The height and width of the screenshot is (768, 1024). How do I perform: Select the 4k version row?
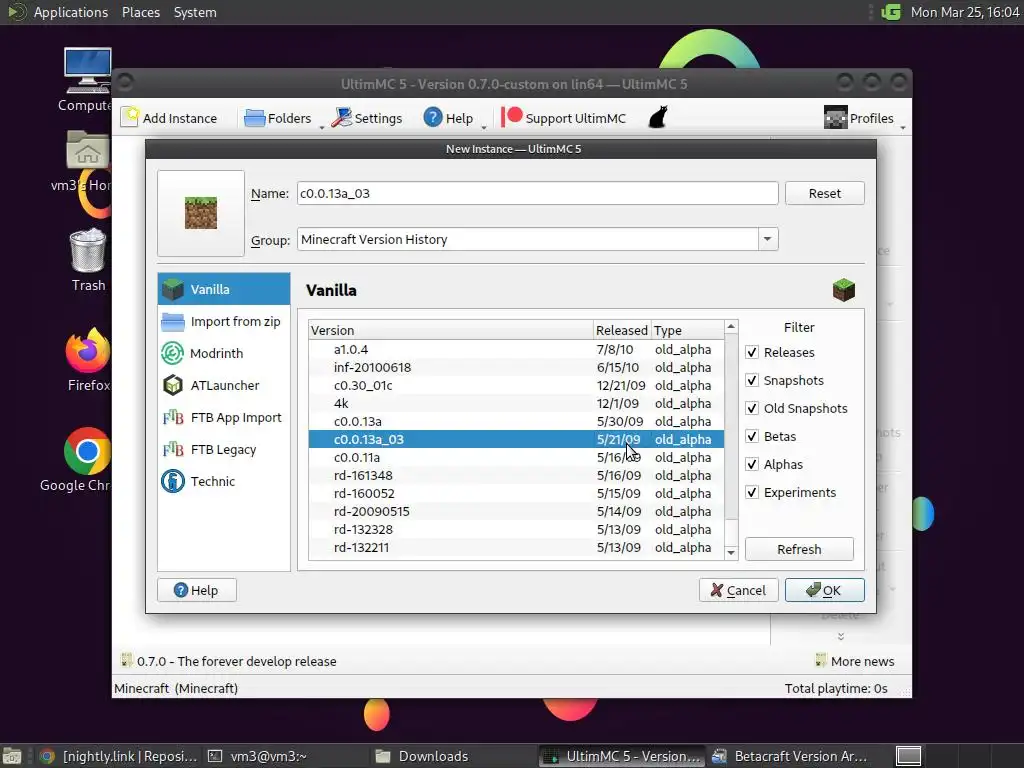coord(516,404)
